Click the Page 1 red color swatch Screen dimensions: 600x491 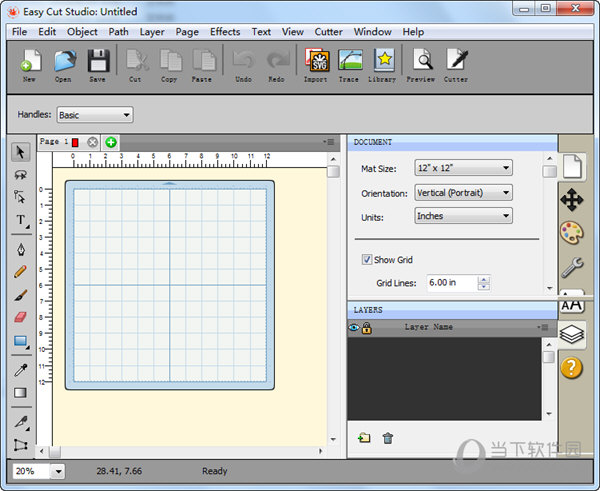click(75, 142)
